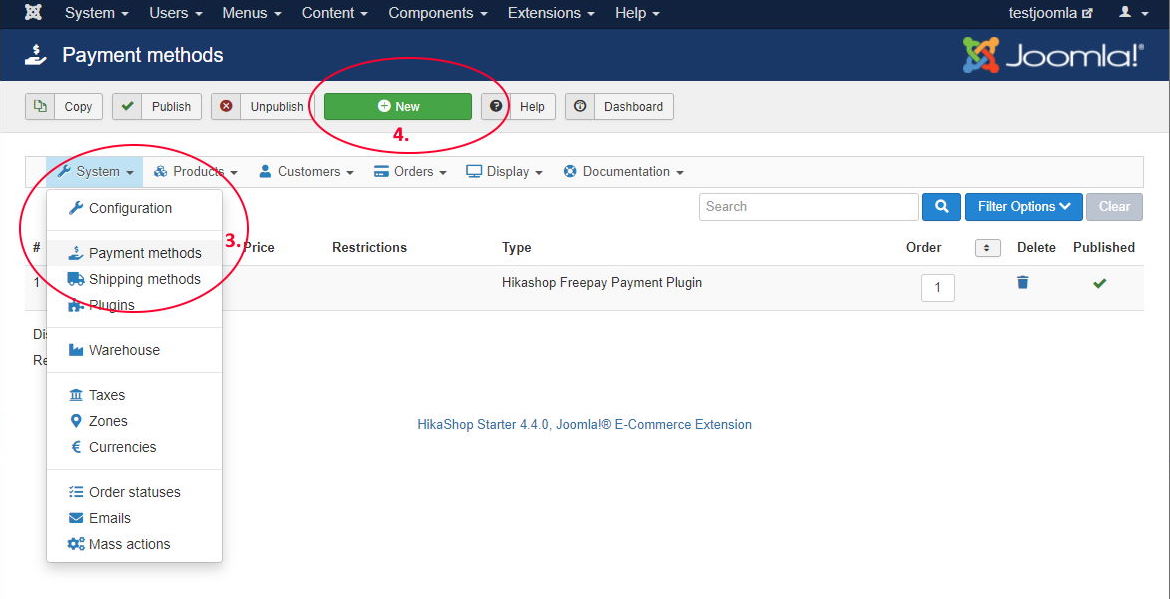This screenshot has width=1170, height=599.
Task: Expand the Customers dropdown menu
Action: (306, 172)
